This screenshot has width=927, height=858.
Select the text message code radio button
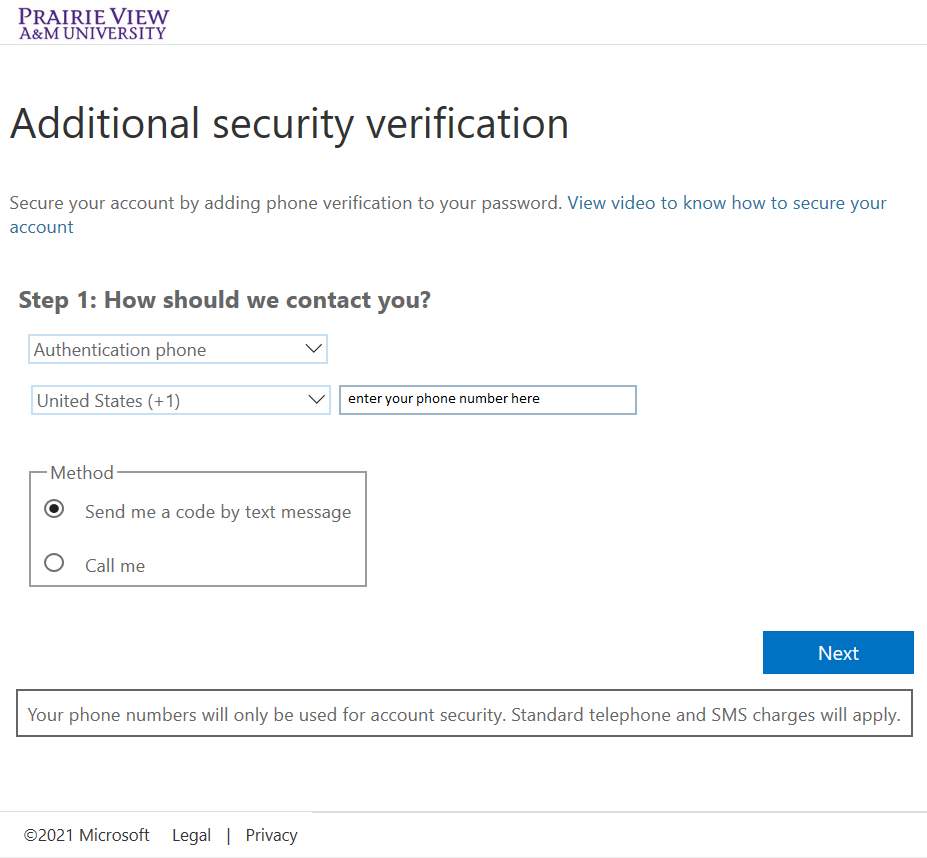point(55,509)
